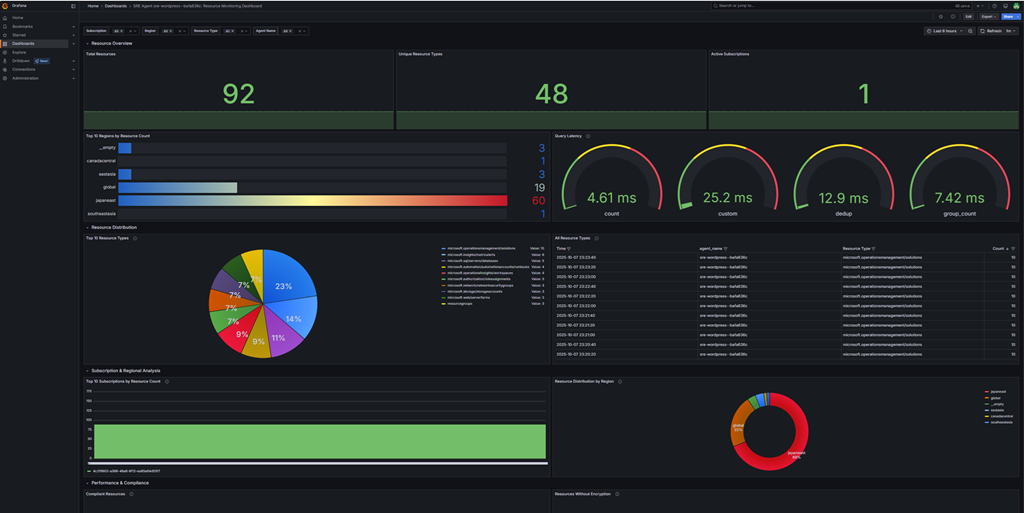
Task: Click the japaneast bar in regions chart
Action: pos(312,201)
